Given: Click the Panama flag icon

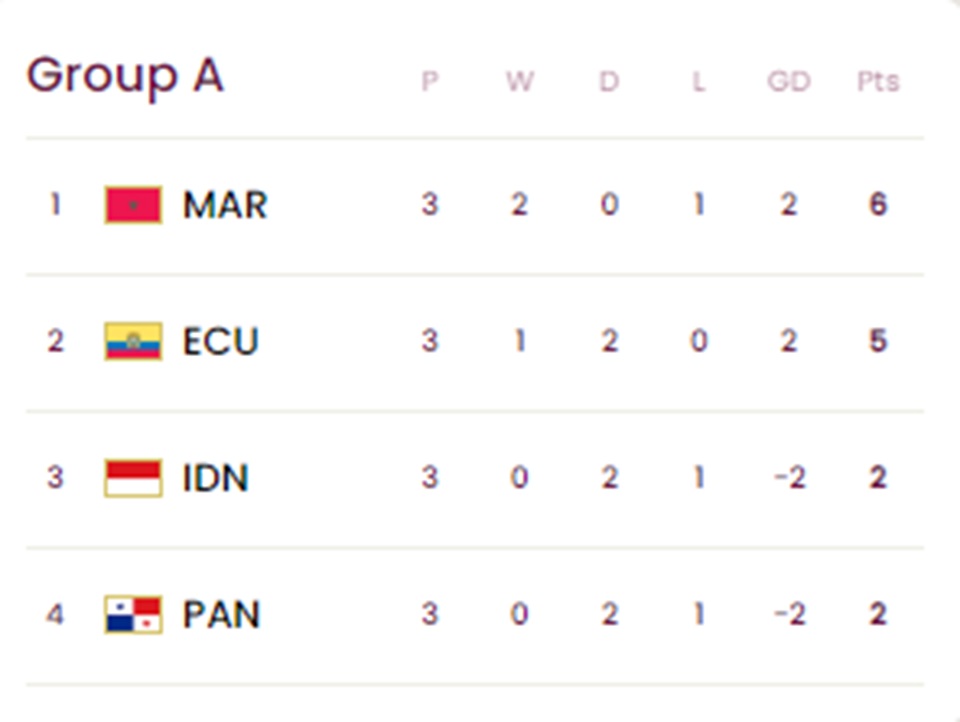Looking at the screenshot, I should [133, 614].
